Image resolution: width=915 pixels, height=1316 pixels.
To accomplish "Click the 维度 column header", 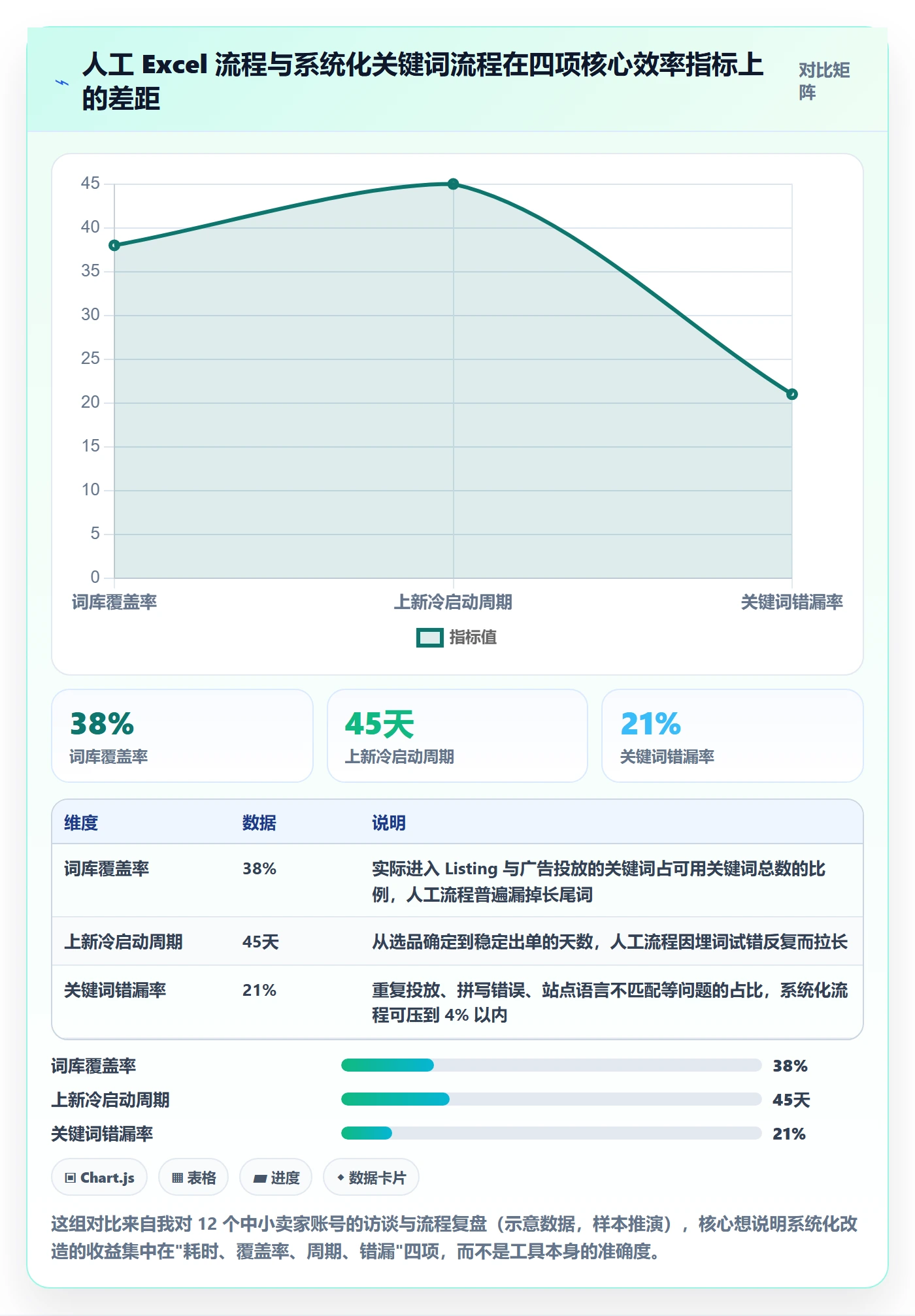I will 81,823.
